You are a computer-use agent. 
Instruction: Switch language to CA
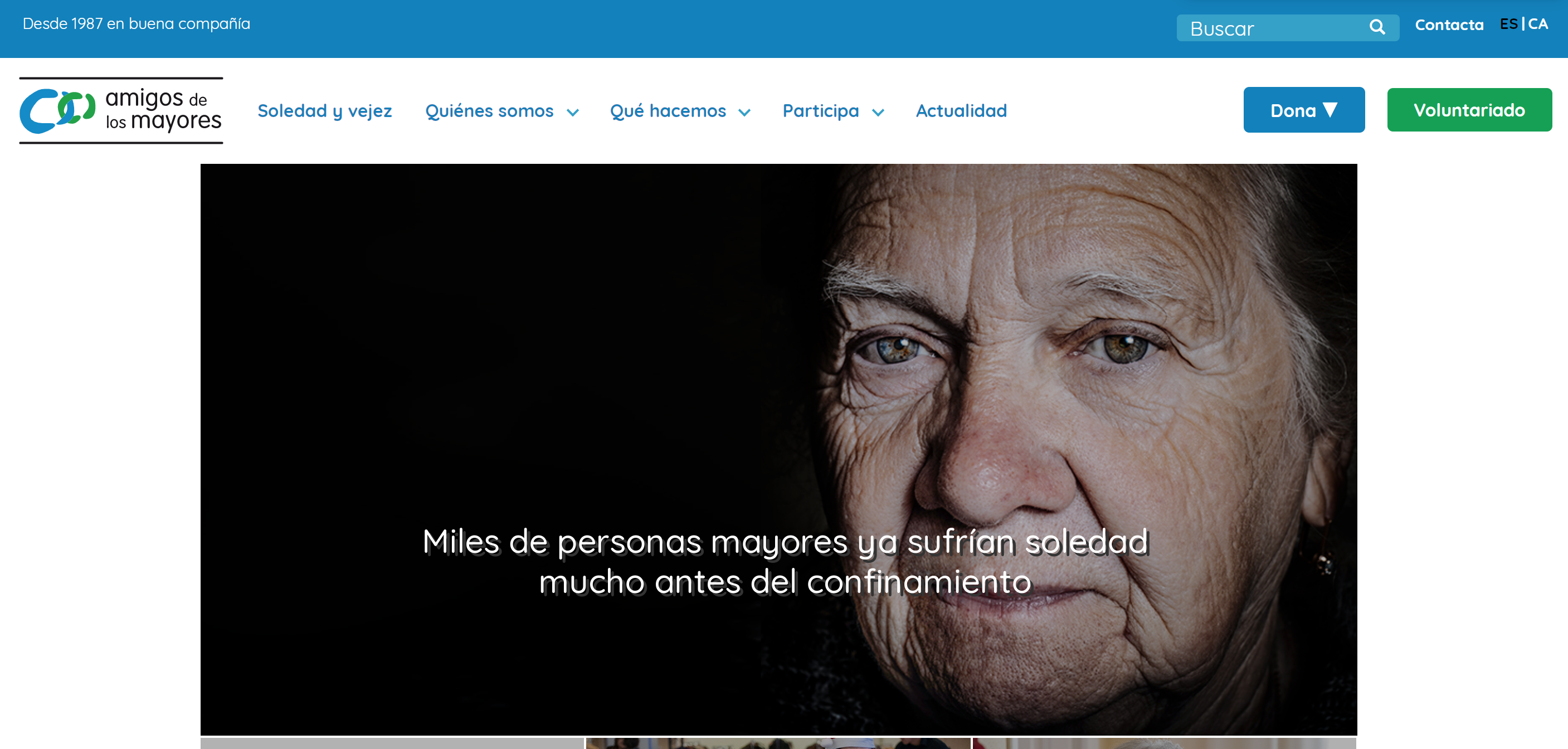(1538, 24)
